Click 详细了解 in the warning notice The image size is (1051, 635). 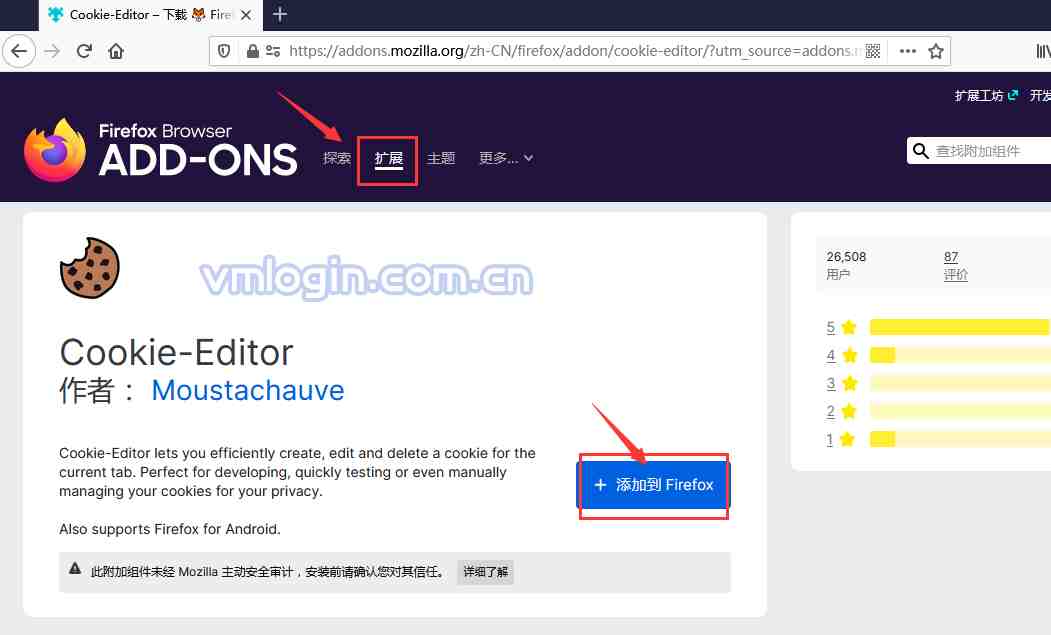coord(485,572)
